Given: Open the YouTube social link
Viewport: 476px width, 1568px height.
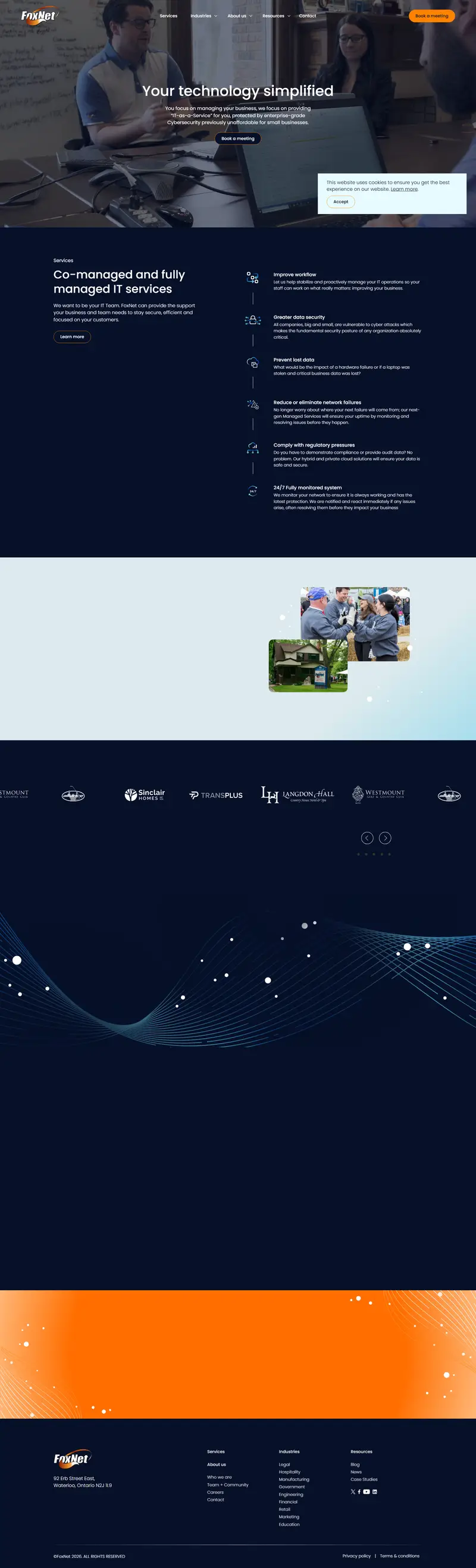Looking at the screenshot, I should 367,1492.
